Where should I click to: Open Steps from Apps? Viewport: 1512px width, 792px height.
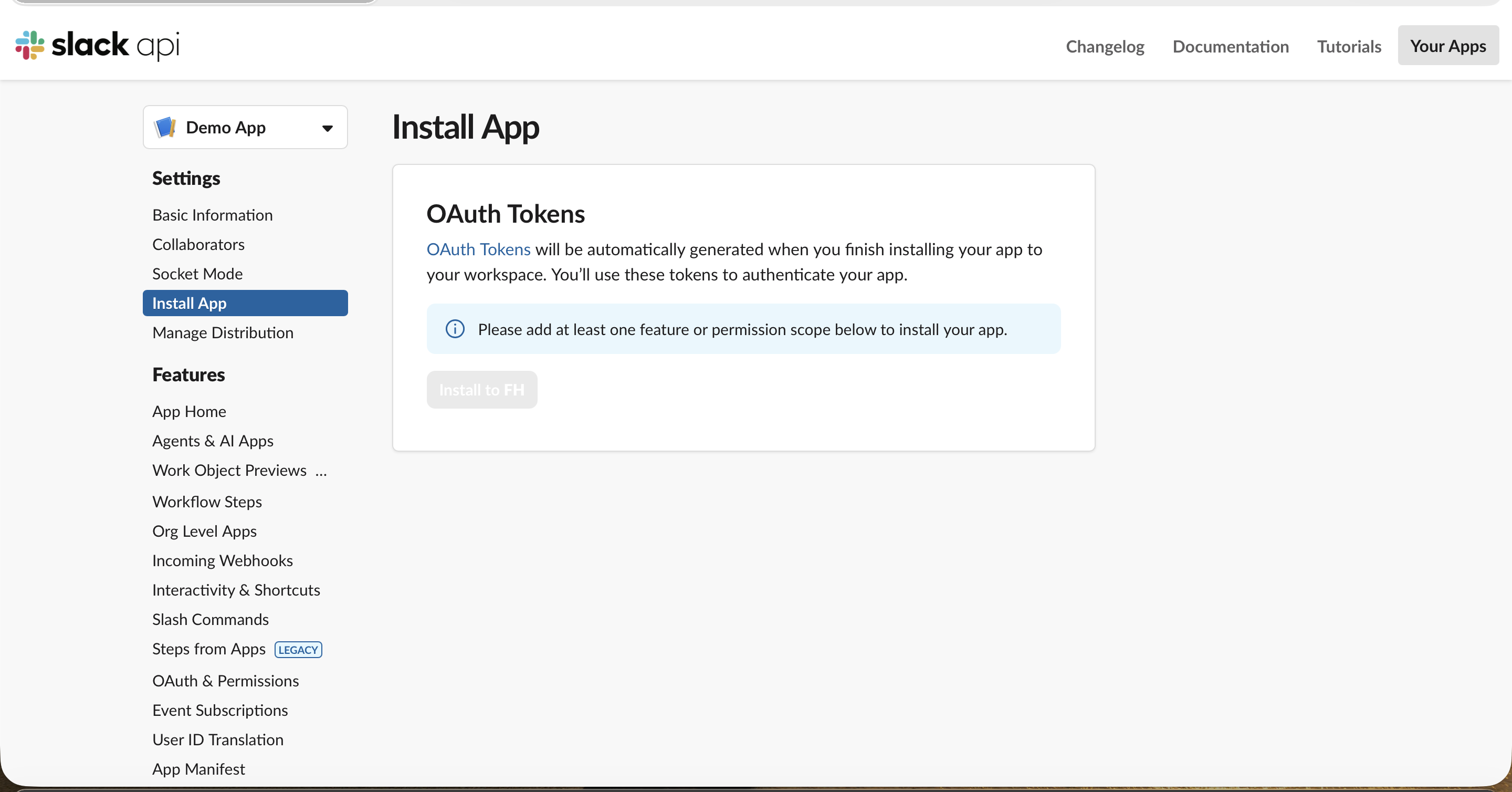209,648
